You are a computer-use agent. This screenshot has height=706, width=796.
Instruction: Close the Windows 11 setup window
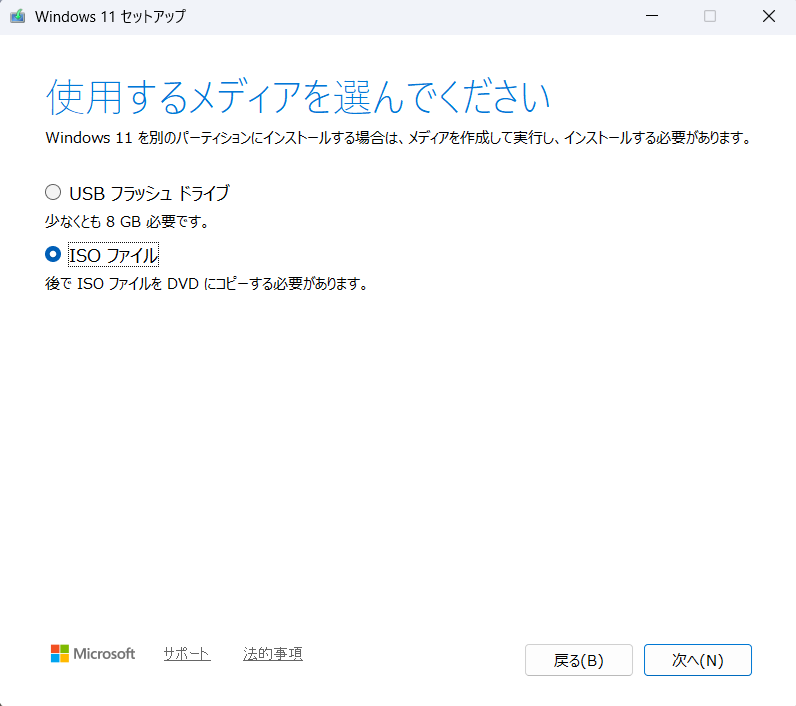[769, 16]
